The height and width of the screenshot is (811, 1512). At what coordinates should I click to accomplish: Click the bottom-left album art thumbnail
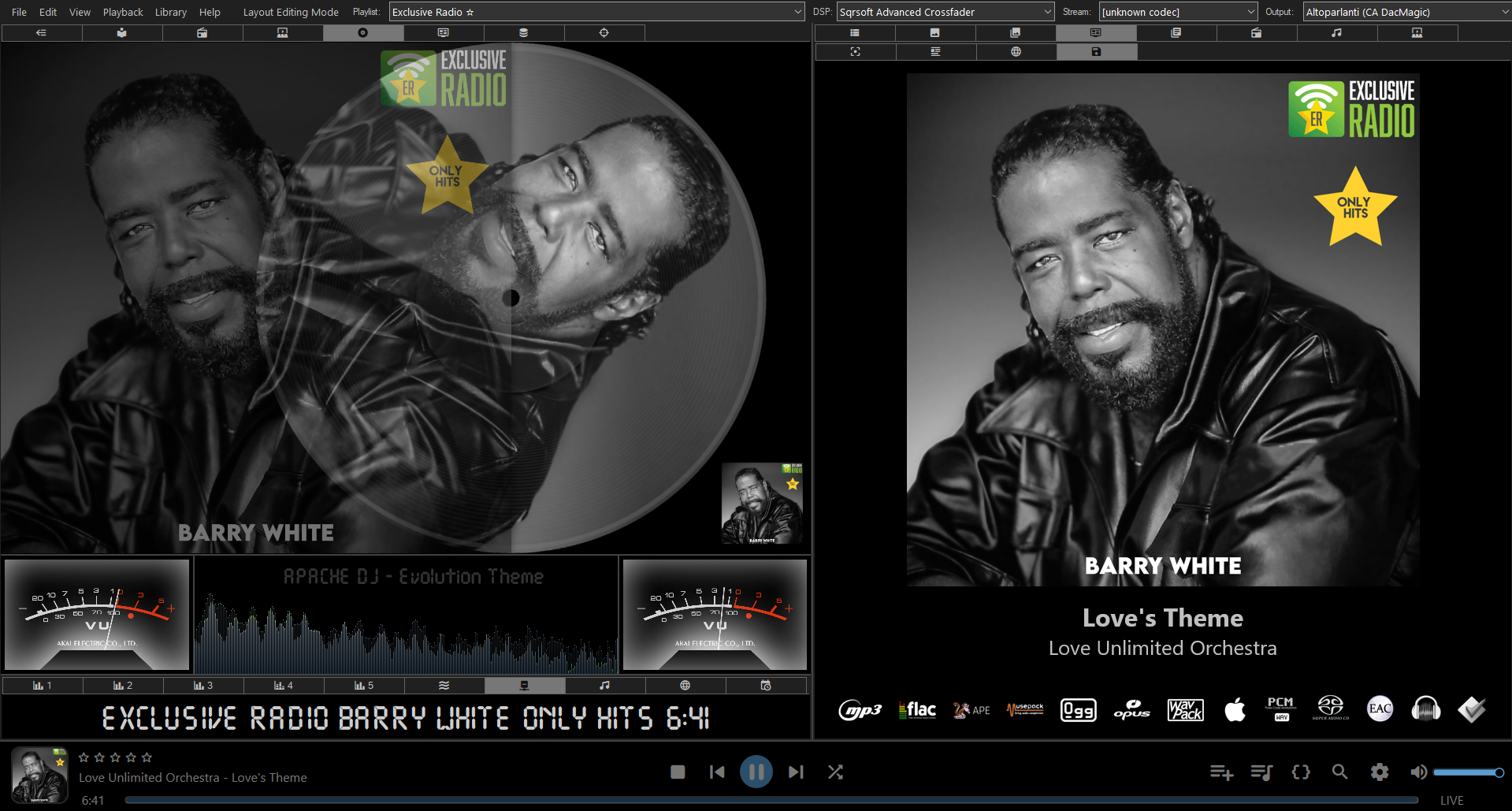click(39, 776)
